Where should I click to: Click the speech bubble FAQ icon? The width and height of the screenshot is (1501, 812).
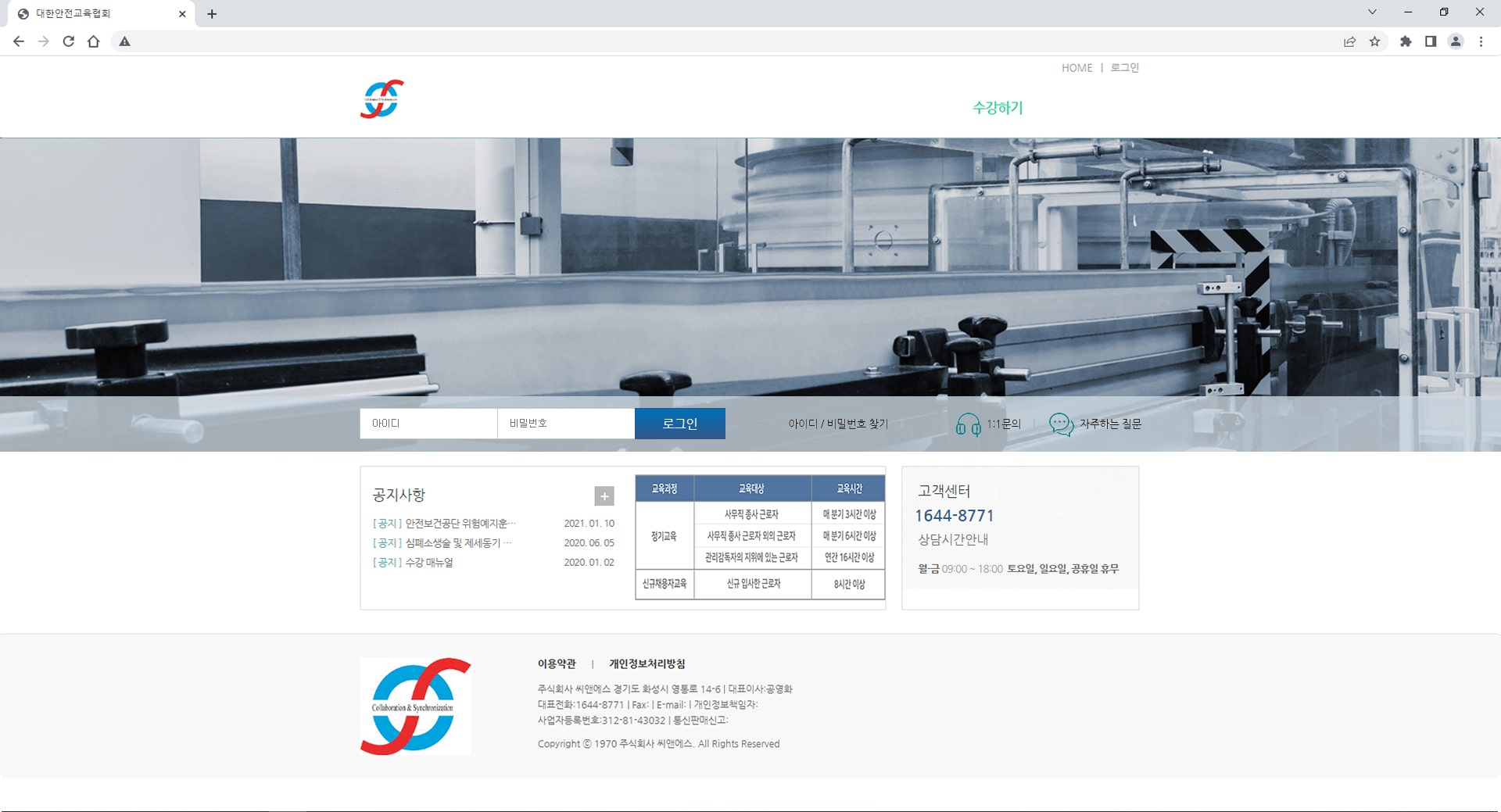coord(1061,424)
